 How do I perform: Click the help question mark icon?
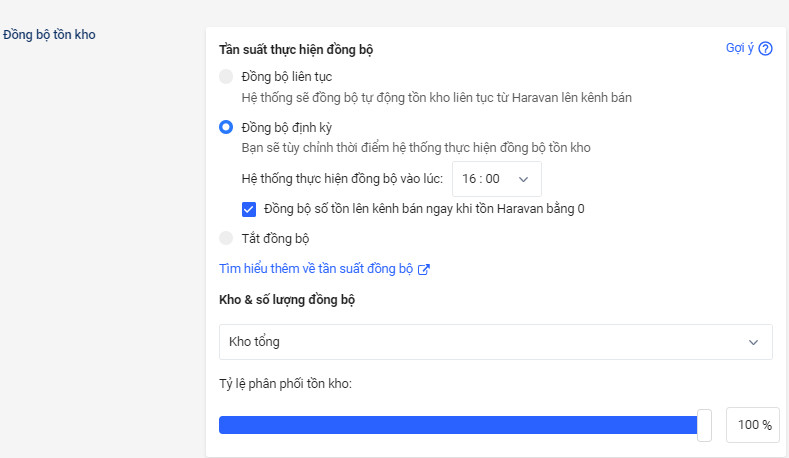(765, 49)
